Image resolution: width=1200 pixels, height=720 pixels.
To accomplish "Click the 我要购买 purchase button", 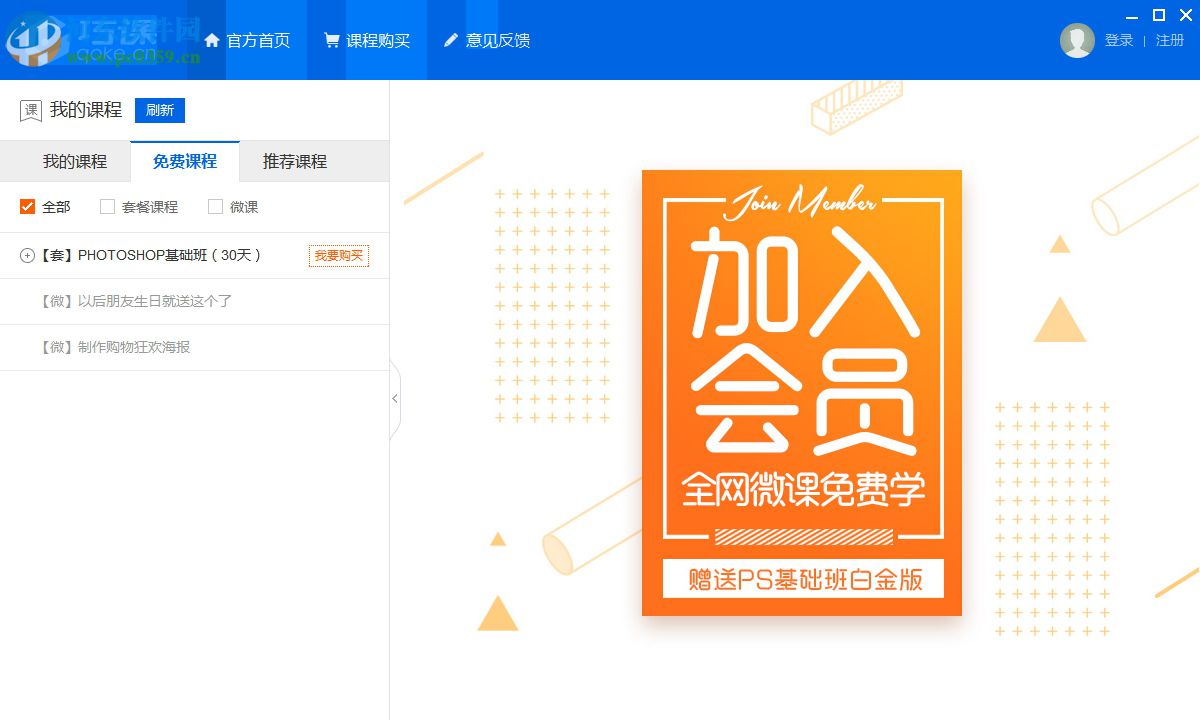I will pos(338,256).
